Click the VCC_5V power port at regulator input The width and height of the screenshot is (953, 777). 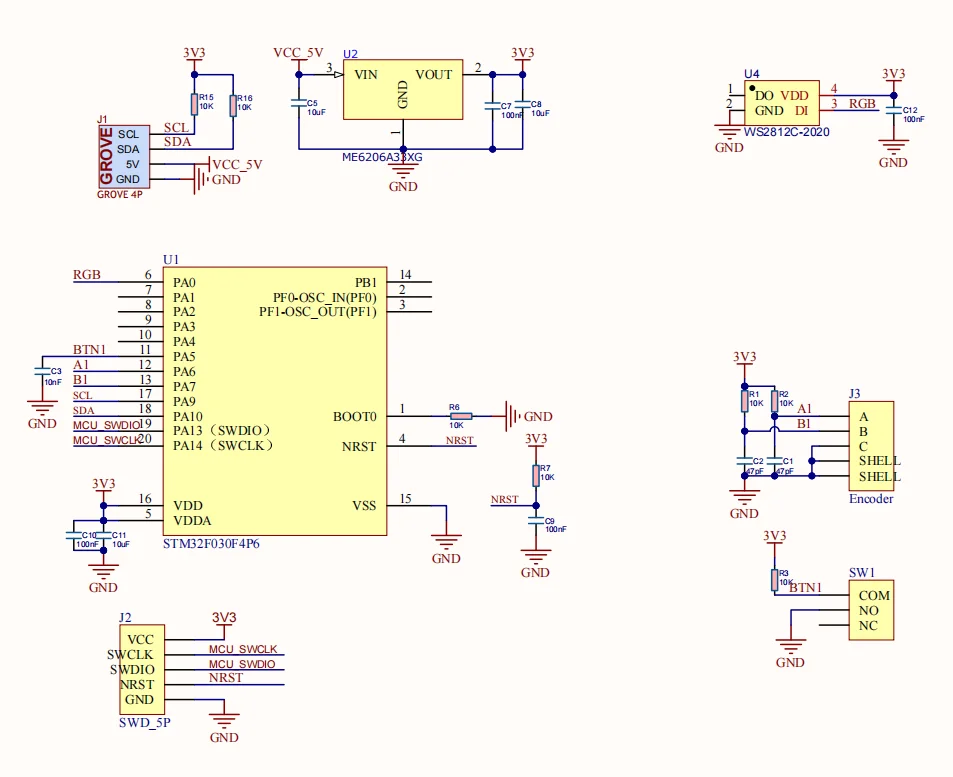[298, 53]
